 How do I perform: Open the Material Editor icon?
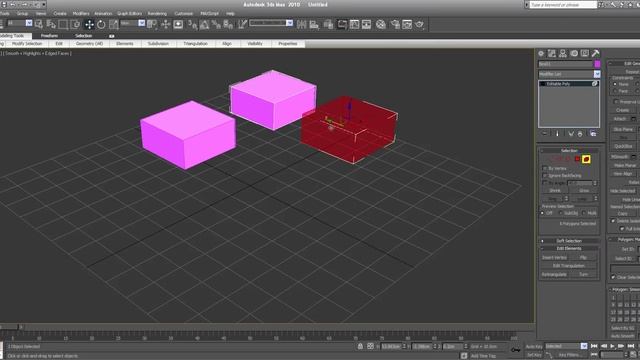(381, 24)
